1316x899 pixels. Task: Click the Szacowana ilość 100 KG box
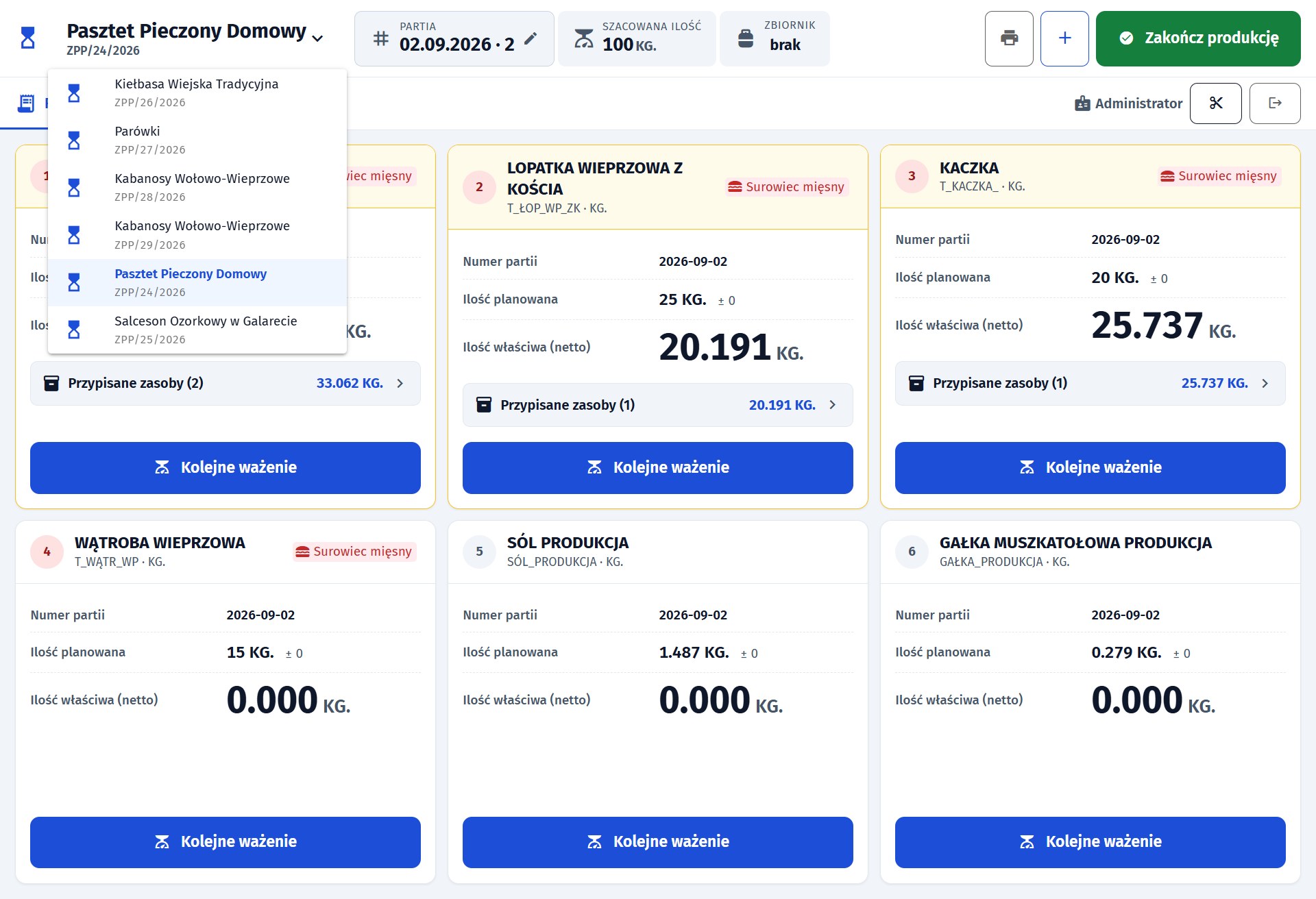637,38
